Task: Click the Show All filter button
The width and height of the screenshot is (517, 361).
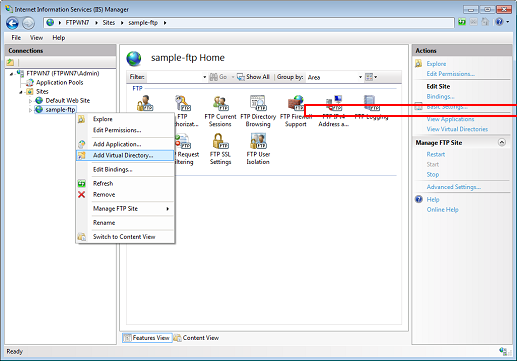Action: tap(253, 77)
